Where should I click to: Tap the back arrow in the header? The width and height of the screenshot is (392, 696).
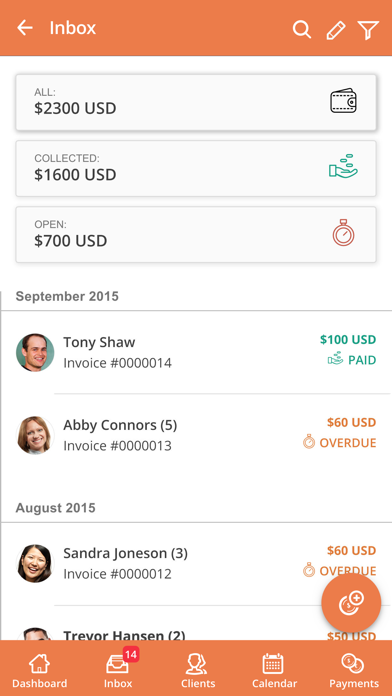click(25, 28)
